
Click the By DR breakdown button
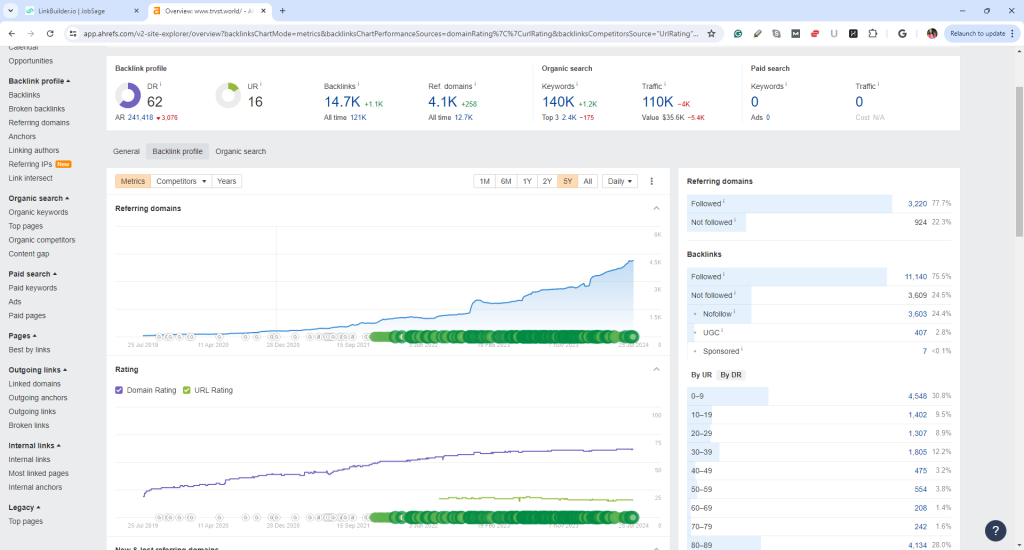pos(731,375)
